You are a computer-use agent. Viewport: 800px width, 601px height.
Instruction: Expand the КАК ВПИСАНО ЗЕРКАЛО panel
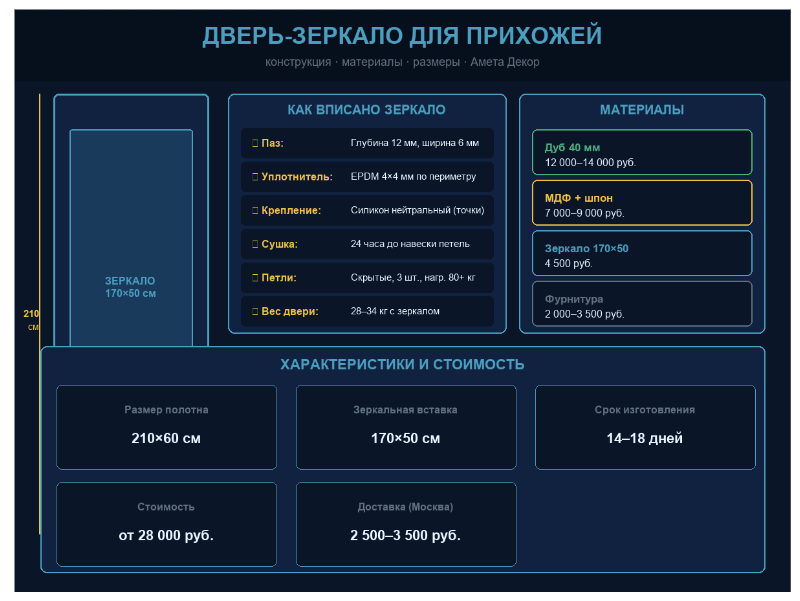point(367,111)
